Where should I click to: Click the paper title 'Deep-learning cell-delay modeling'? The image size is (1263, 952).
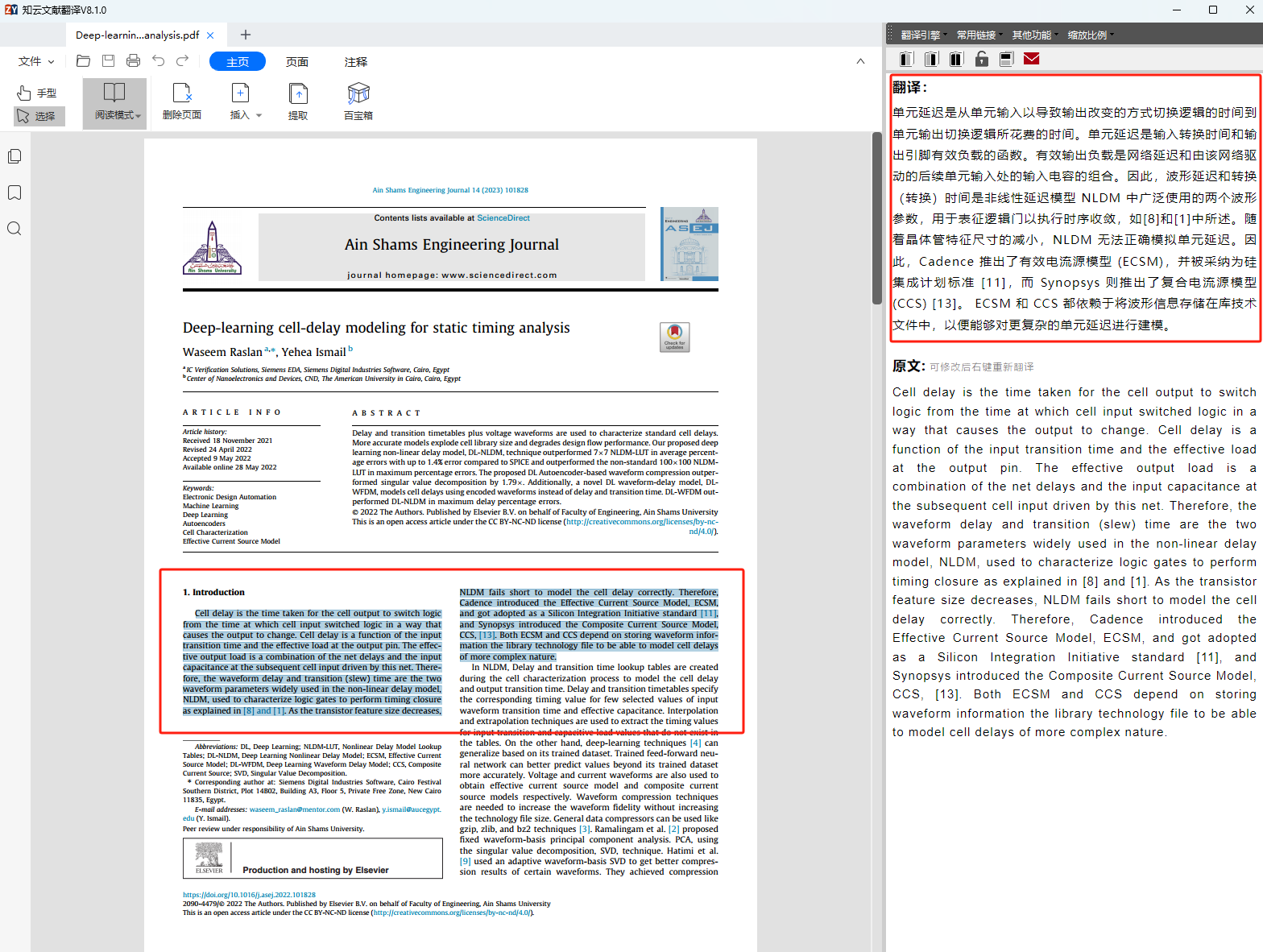coord(376,328)
